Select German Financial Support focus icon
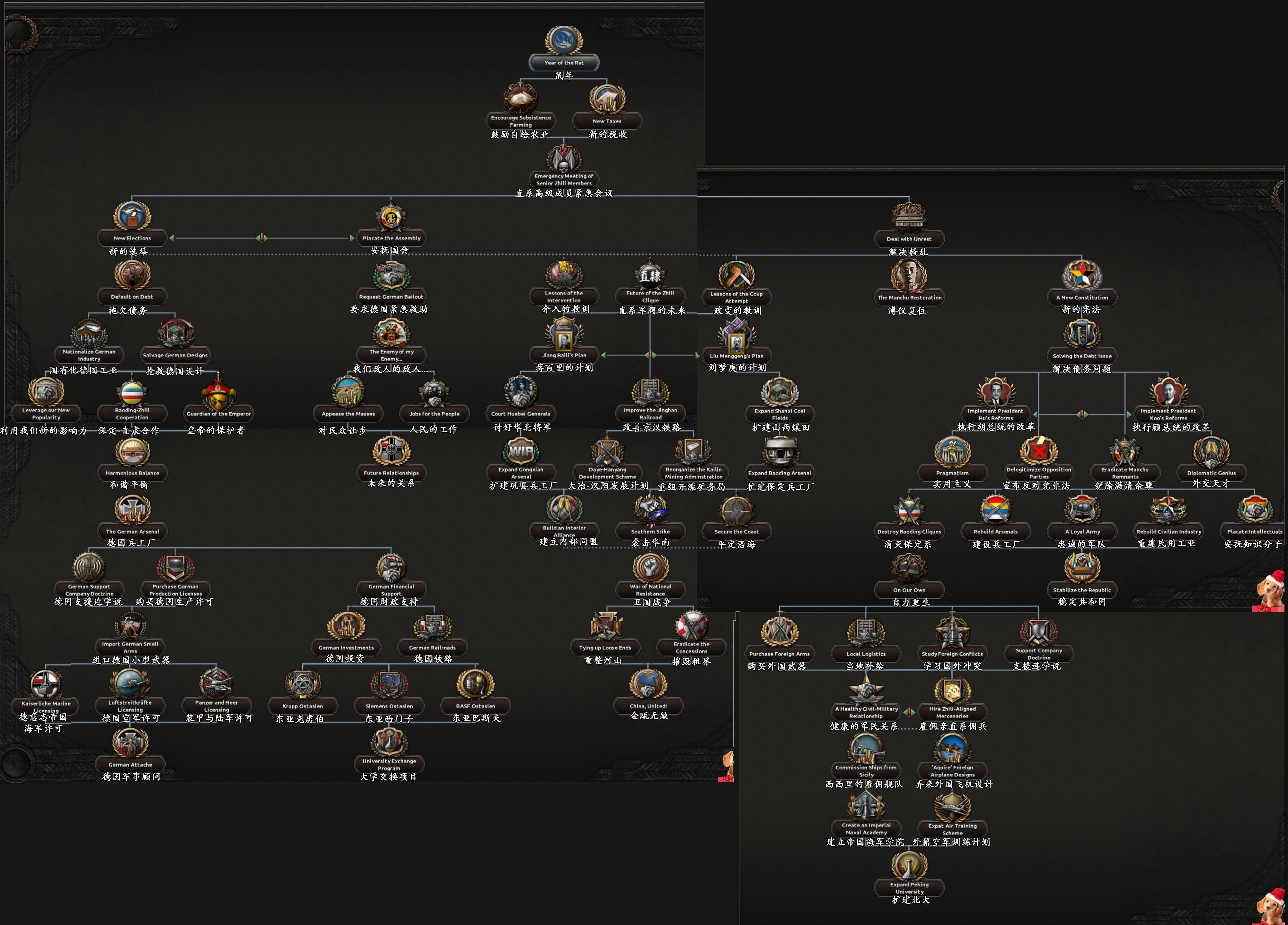The width and height of the screenshot is (1288, 925). 391,568
